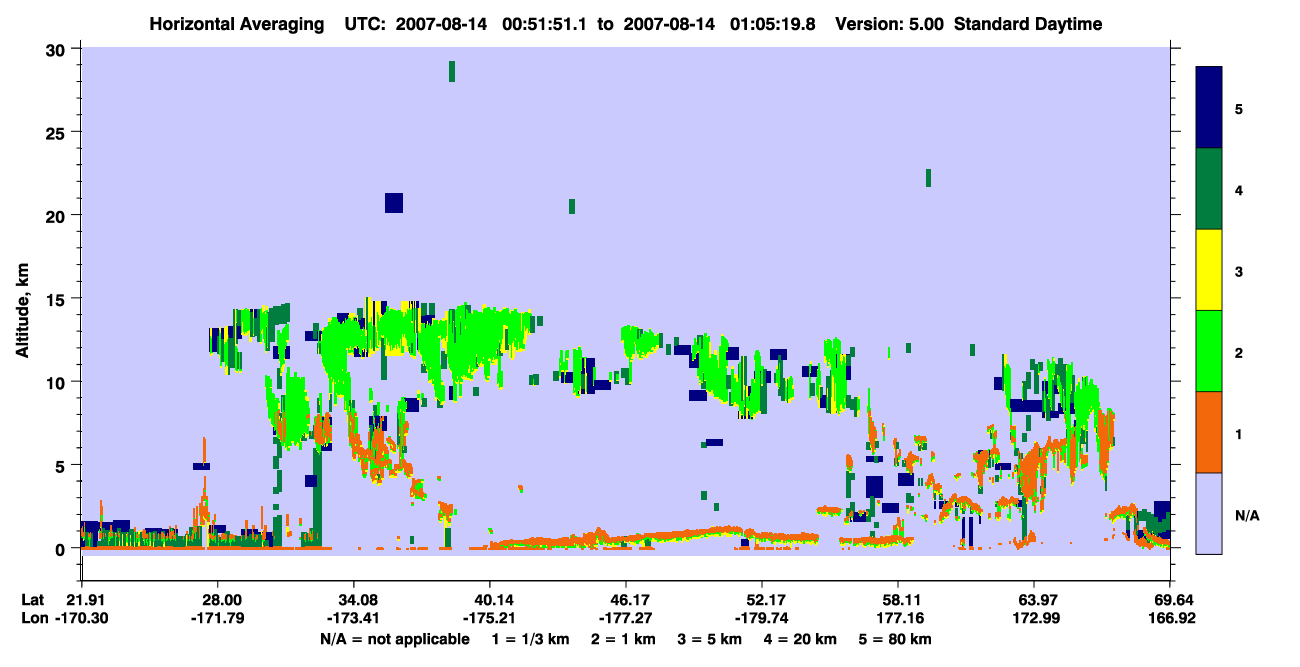Screen dimensions: 1300x667
Task: Click the latitude value 34.08
Action: 353,600
